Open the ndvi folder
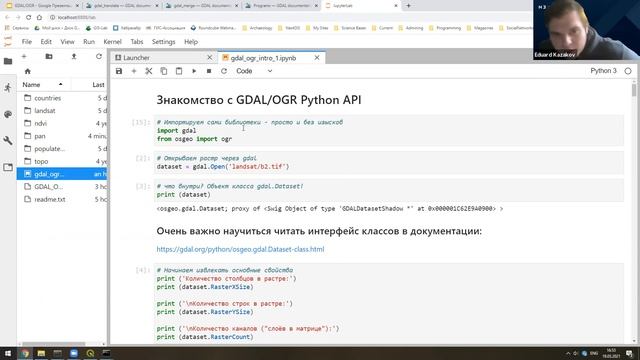The height and width of the screenshot is (360, 640). pos(62,123)
